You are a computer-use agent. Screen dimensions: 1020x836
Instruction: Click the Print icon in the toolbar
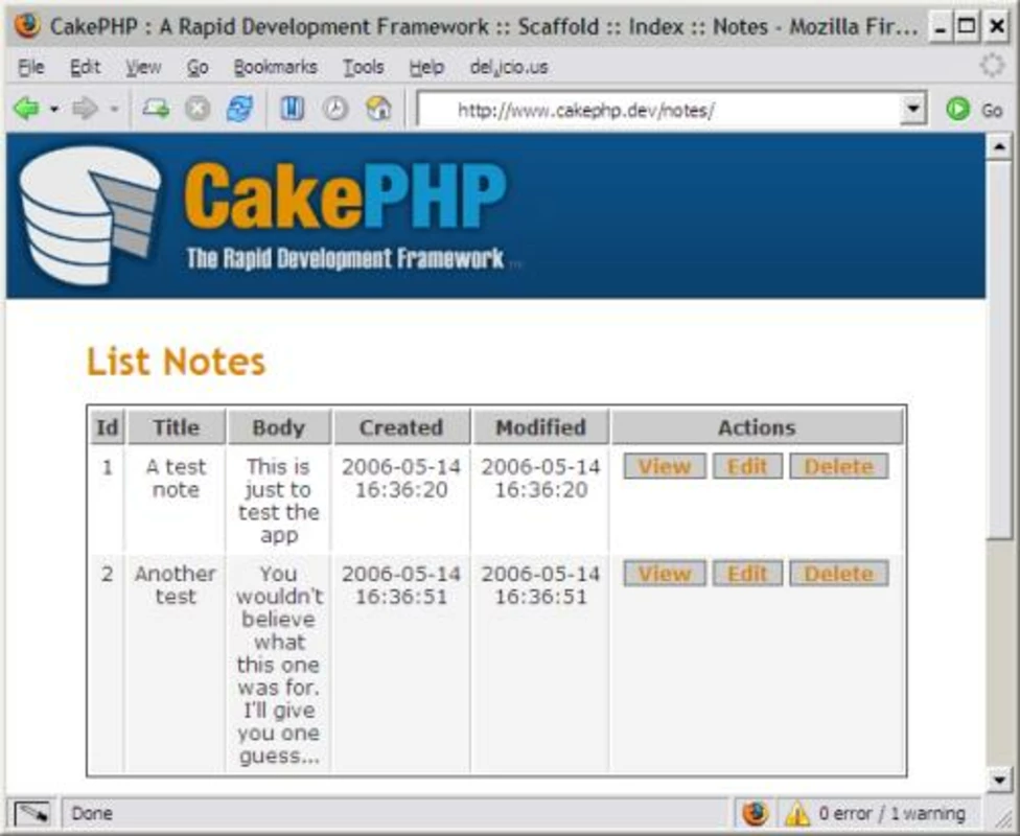click(x=155, y=107)
